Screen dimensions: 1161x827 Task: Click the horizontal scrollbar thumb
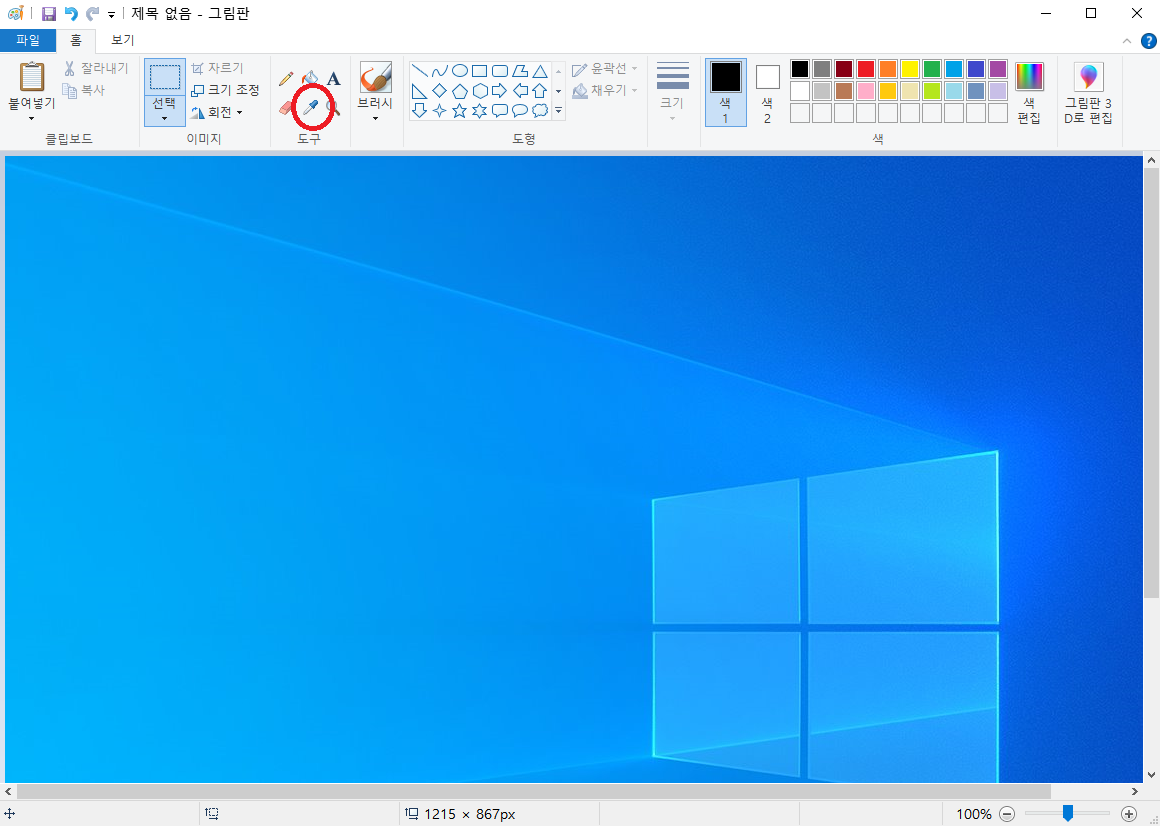[x=534, y=791]
